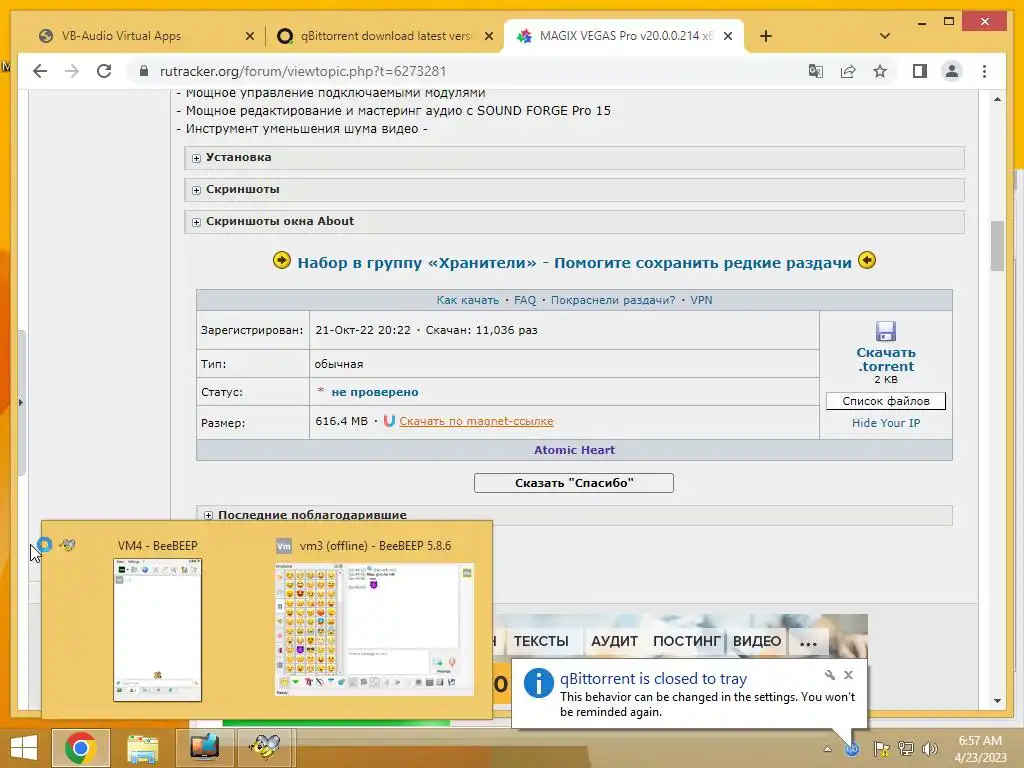This screenshot has height=768, width=1024.
Task: Switch to the qBittorrent download tab
Action: [x=385, y=36]
